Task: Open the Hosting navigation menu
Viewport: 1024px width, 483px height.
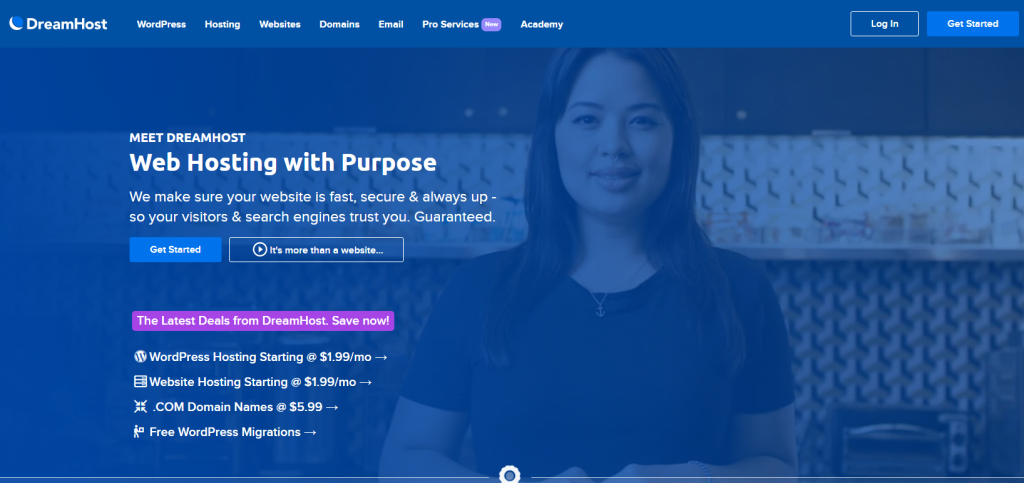Action: pos(223,24)
